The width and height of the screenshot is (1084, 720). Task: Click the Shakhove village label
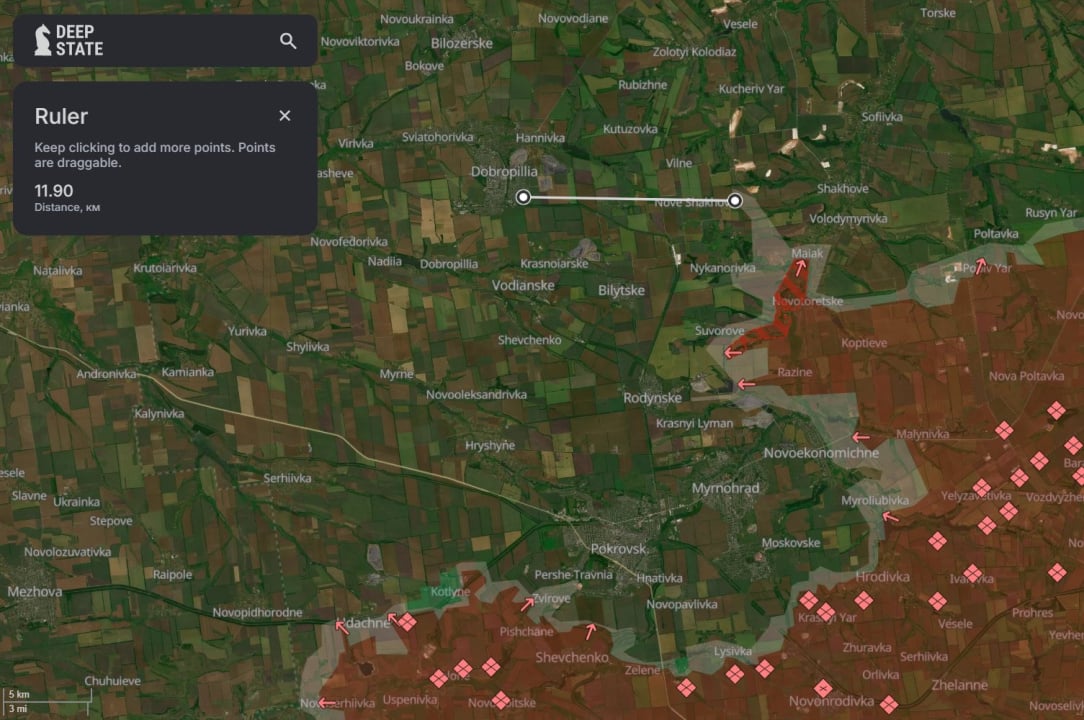click(x=842, y=188)
